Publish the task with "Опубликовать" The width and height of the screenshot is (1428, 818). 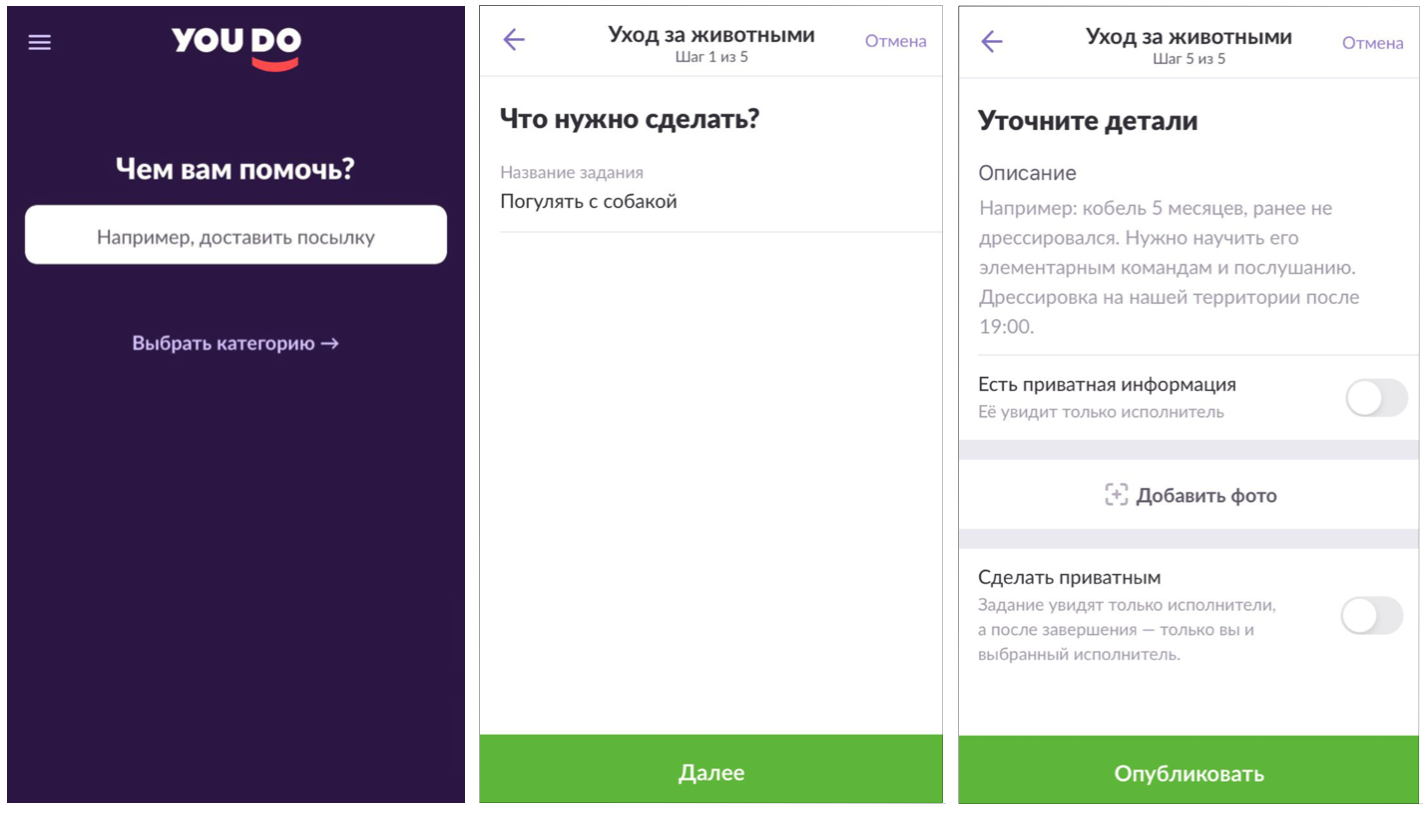1189,773
